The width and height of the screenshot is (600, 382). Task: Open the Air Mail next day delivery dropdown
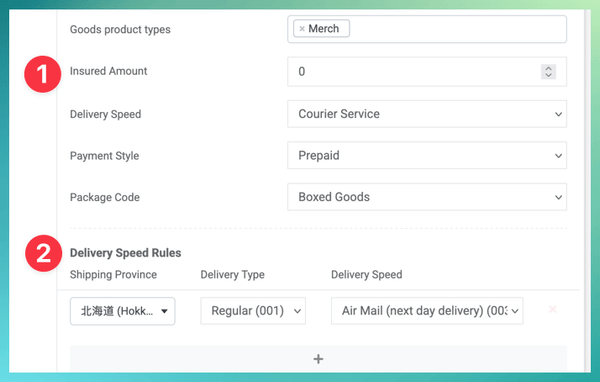427,311
